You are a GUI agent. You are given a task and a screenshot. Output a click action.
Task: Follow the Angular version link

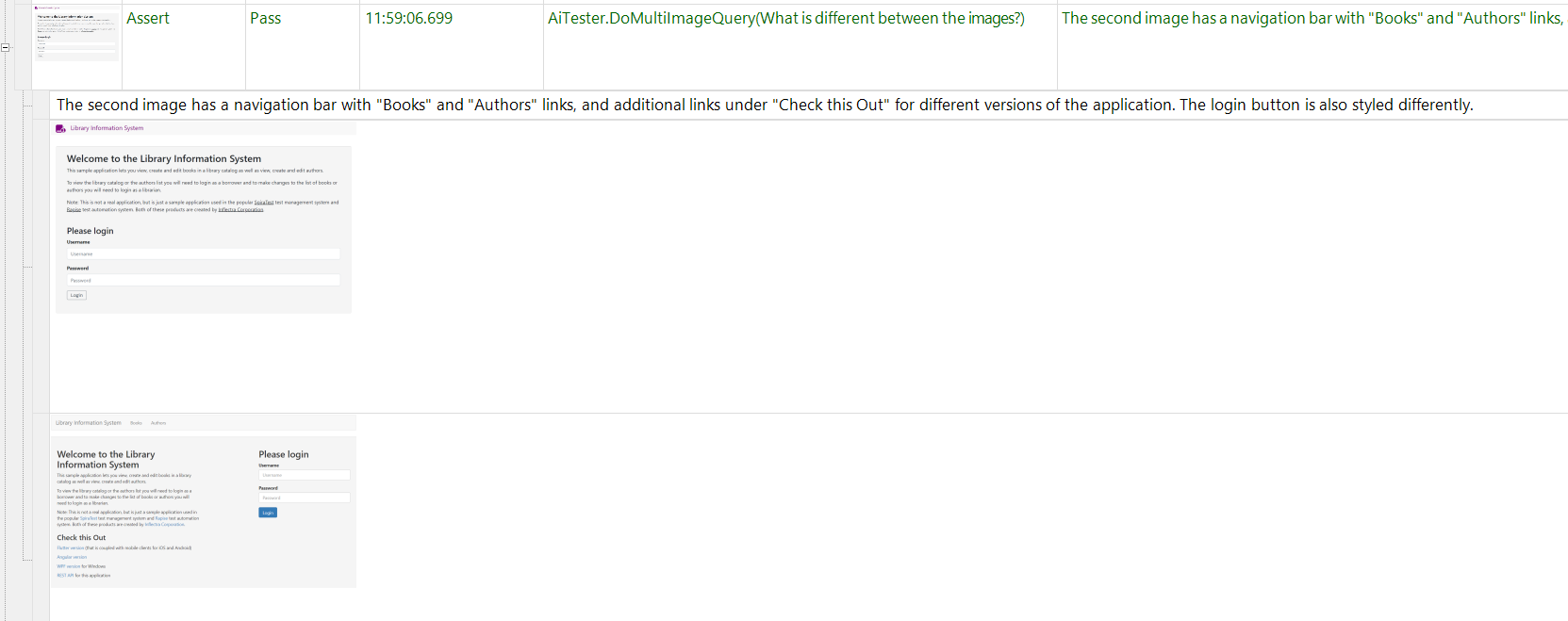coord(72,557)
